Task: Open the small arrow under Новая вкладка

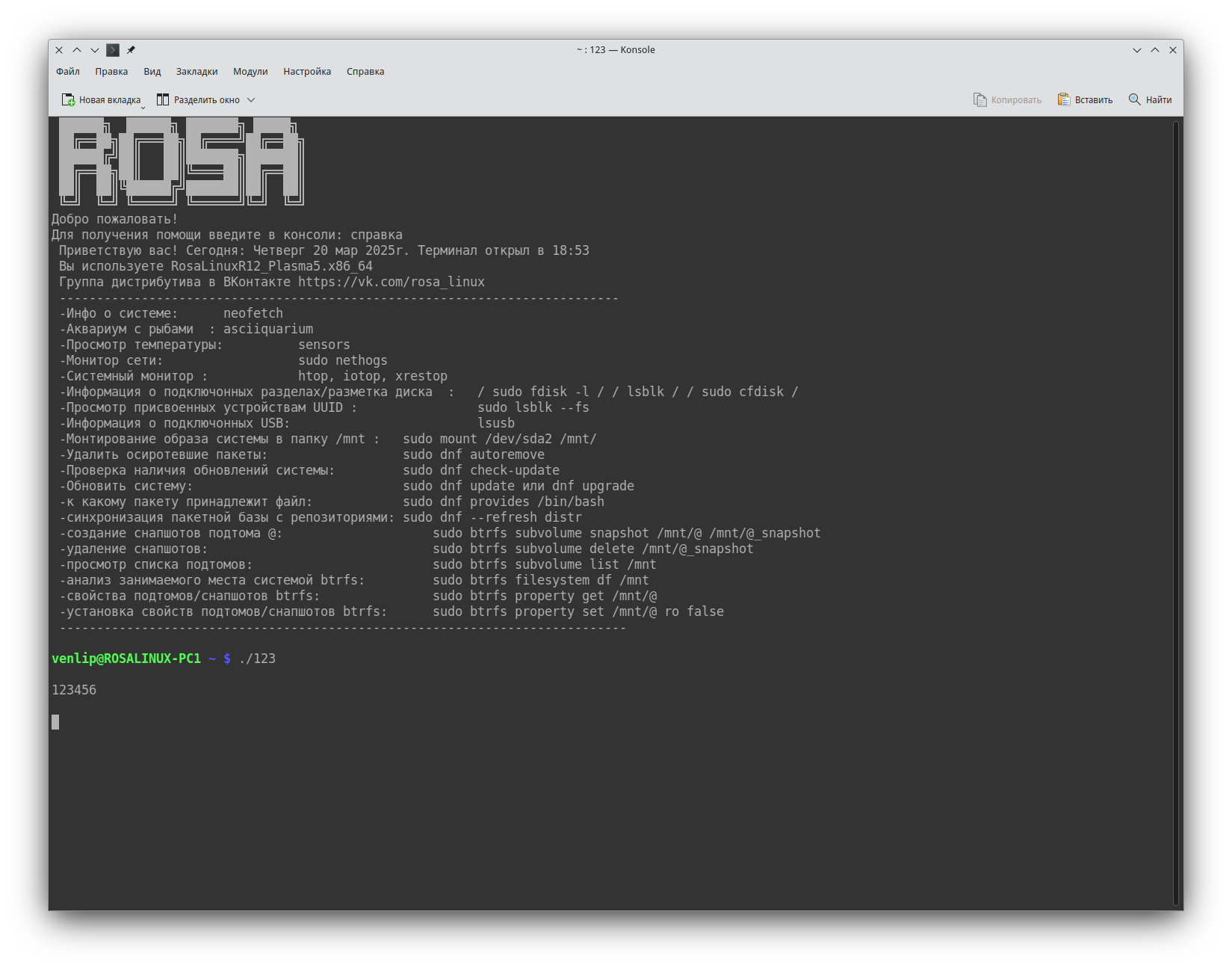Action: tap(143, 108)
